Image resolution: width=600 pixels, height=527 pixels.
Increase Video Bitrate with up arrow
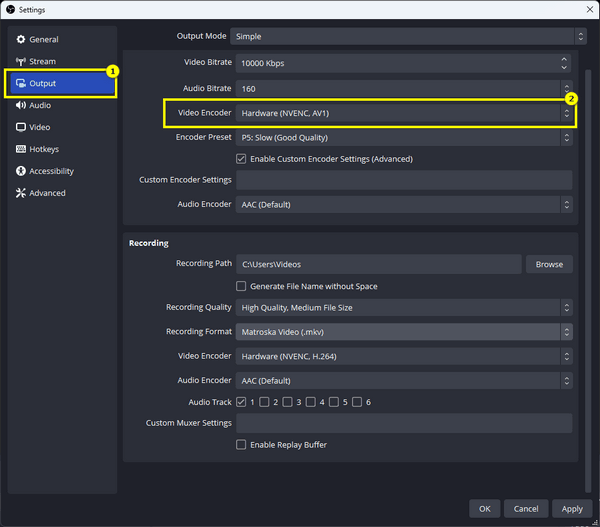[x=564, y=59]
